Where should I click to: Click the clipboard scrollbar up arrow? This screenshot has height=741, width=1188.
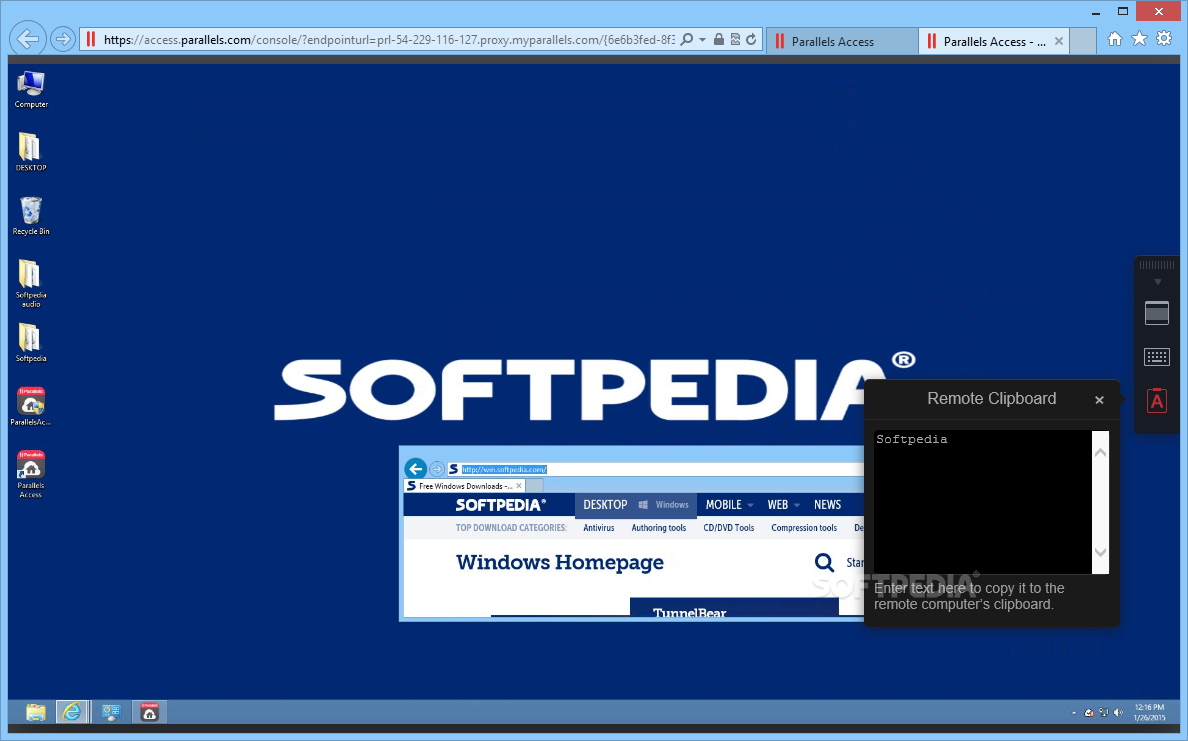[1100, 452]
